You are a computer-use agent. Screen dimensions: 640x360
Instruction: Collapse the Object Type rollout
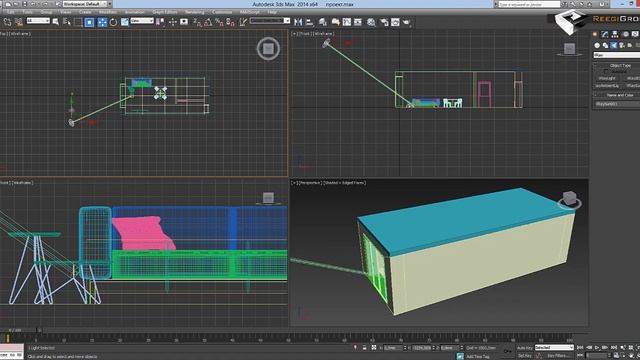[x=620, y=65]
